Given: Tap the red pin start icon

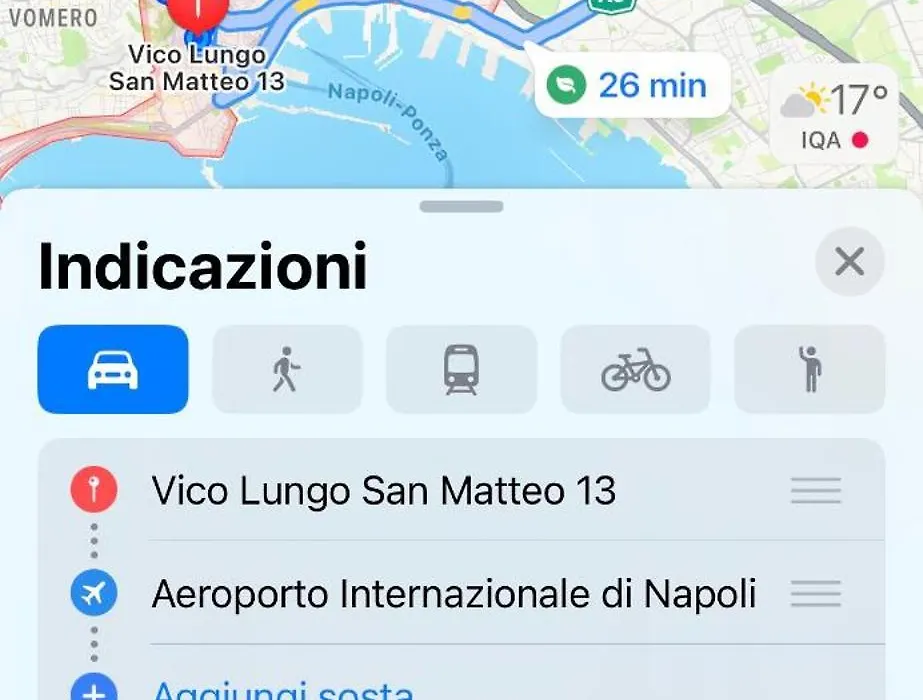Looking at the screenshot, I should coord(94,489).
